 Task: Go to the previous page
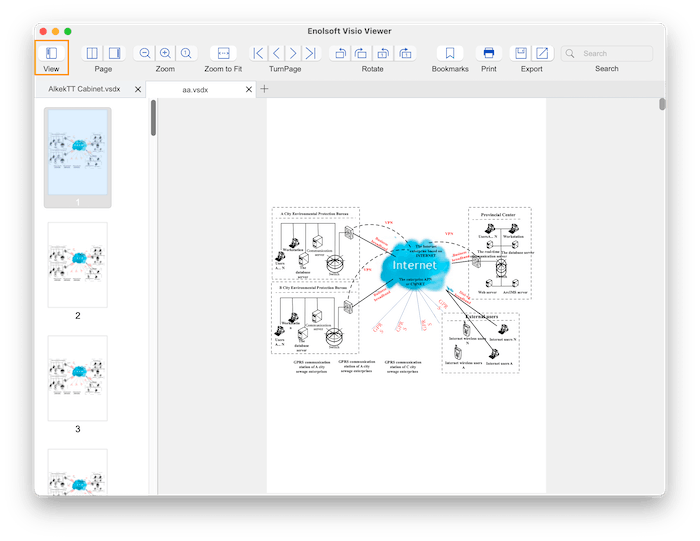pyautogui.click(x=276, y=53)
